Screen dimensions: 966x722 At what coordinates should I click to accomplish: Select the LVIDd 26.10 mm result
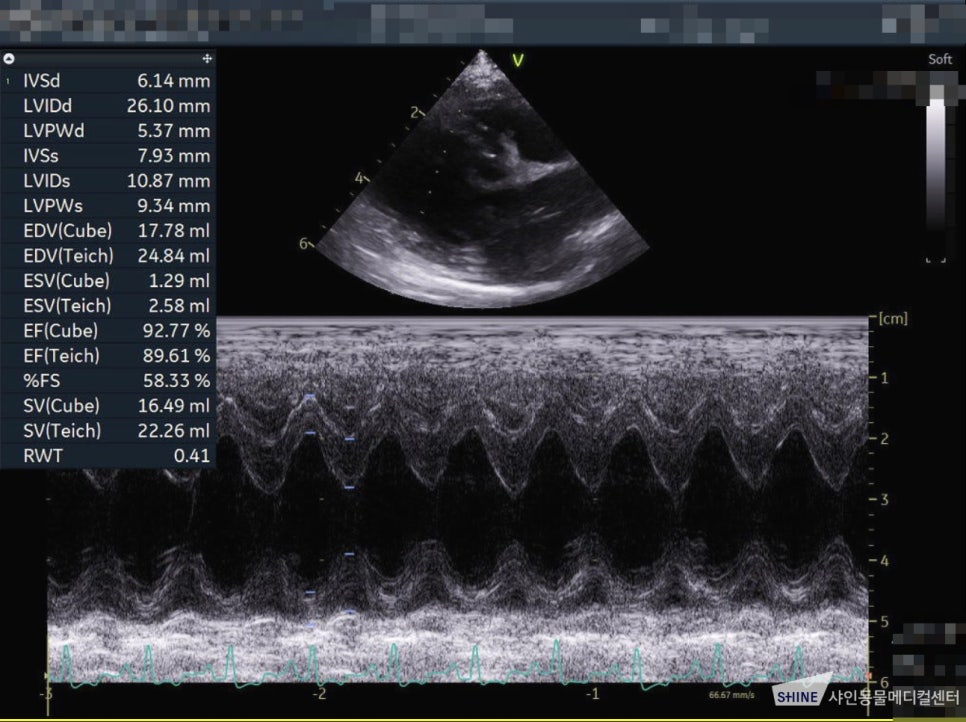(108, 106)
